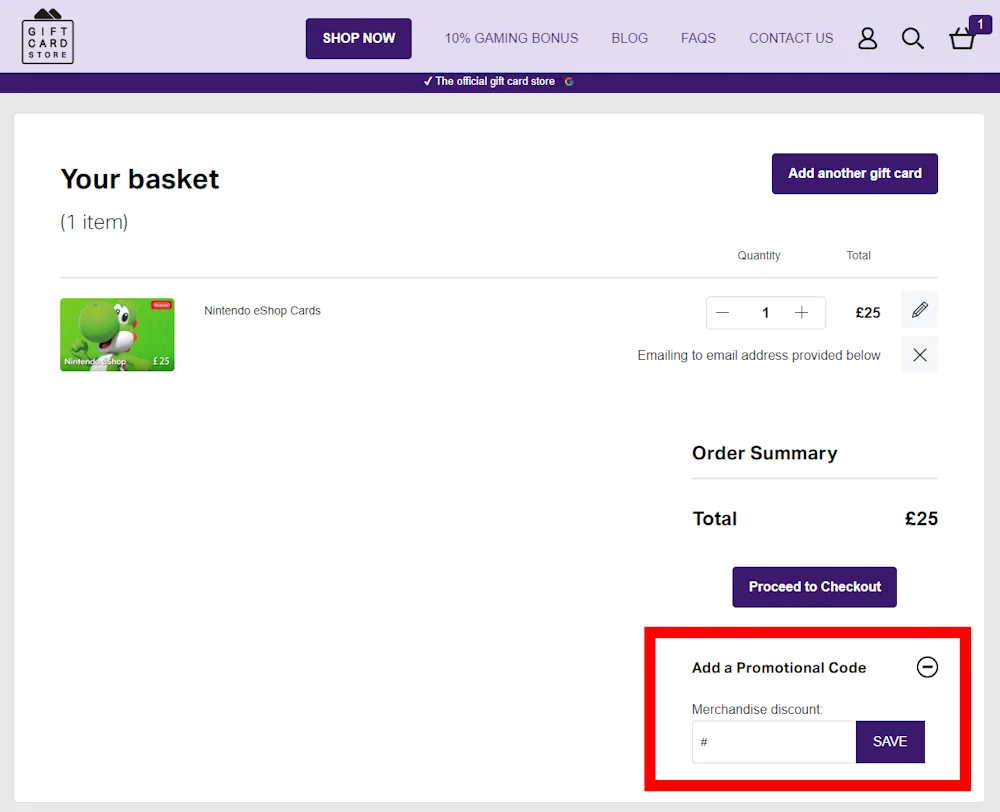
Task: Open the basket icon in header
Action: [962, 39]
